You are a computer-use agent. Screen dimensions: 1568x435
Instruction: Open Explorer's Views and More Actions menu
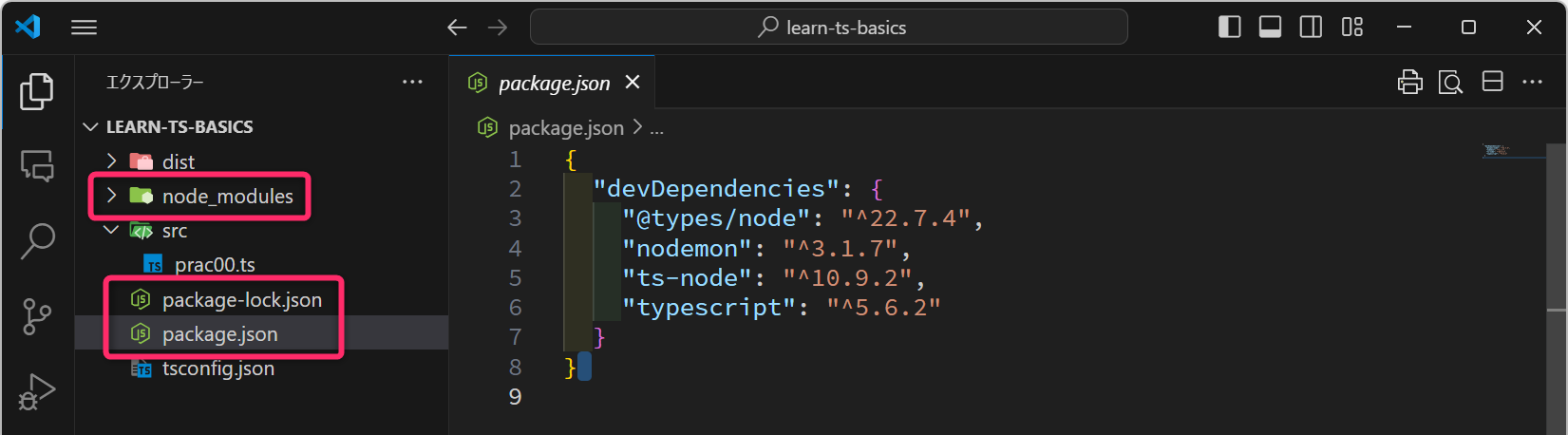point(412,83)
